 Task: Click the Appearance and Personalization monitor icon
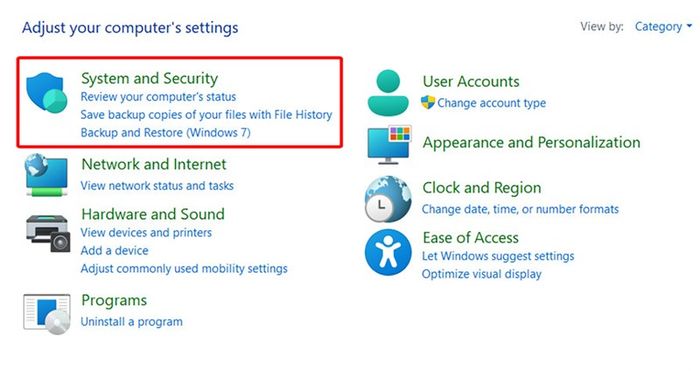coord(389,144)
